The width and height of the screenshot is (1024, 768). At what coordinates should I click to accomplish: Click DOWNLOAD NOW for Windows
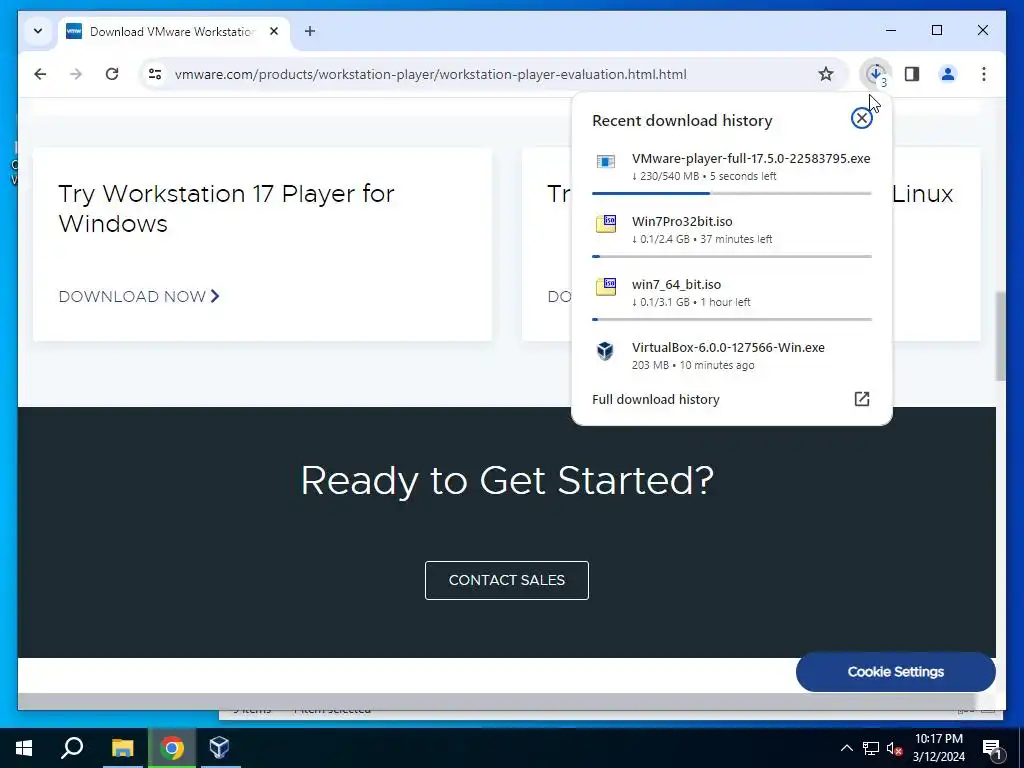(x=139, y=296)
